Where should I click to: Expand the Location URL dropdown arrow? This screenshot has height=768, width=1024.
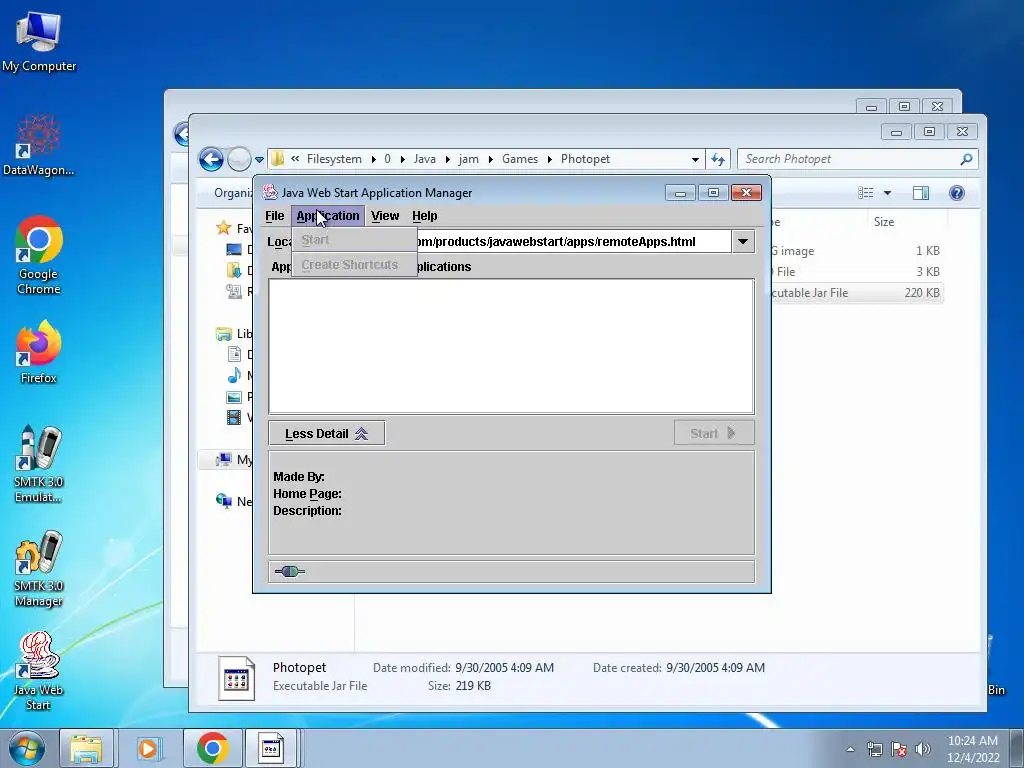[743, 242]
